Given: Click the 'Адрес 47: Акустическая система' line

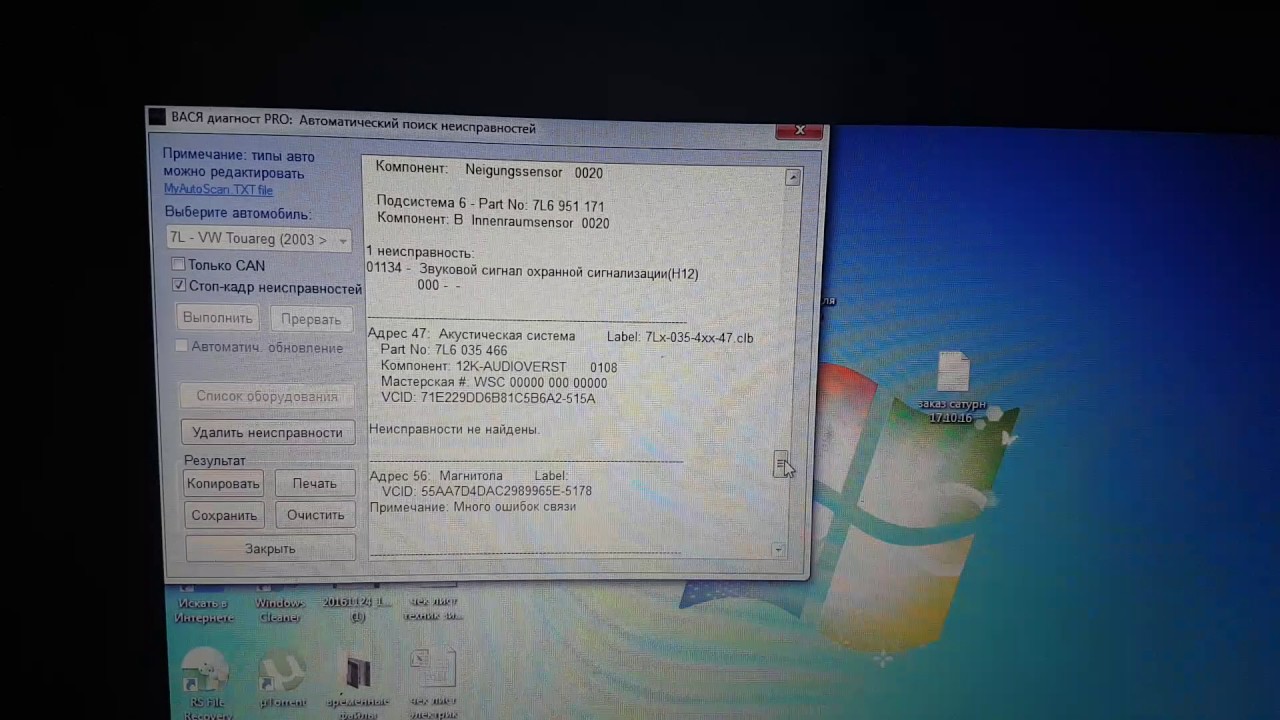Looking at the screenshot, I should coord(471,335).
